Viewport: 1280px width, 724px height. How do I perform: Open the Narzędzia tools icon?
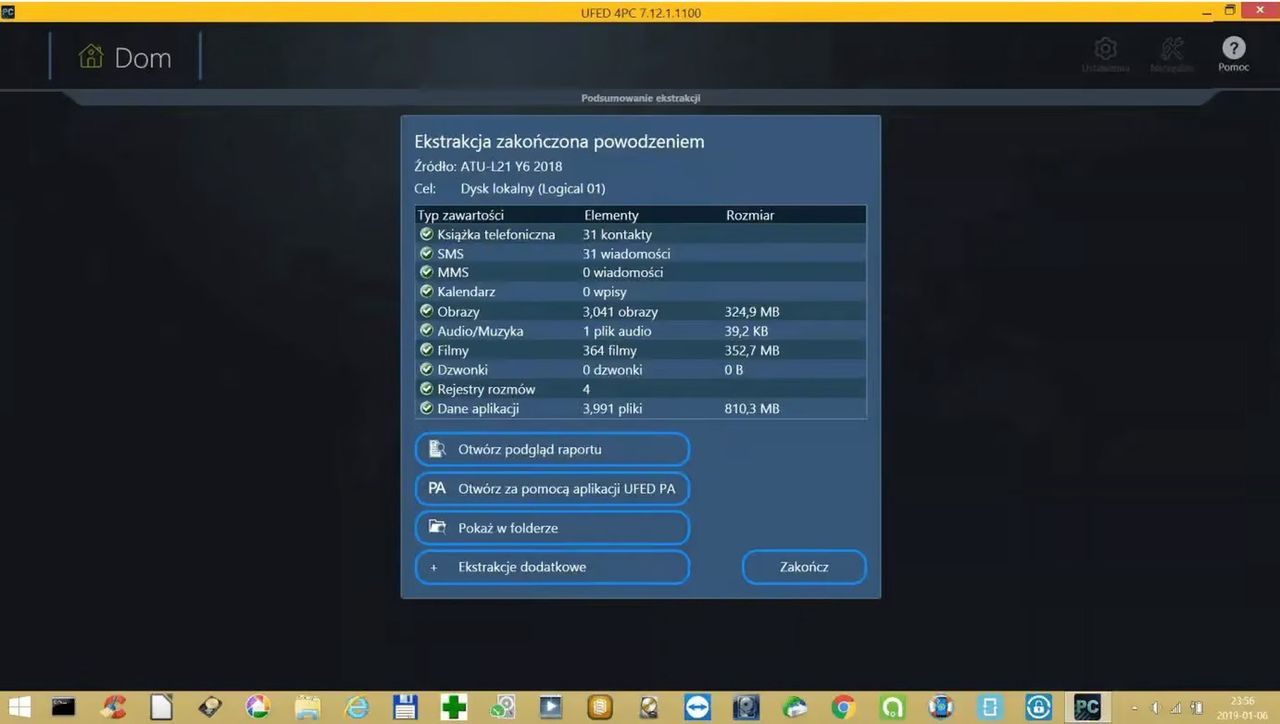[x=1170, y=55]
